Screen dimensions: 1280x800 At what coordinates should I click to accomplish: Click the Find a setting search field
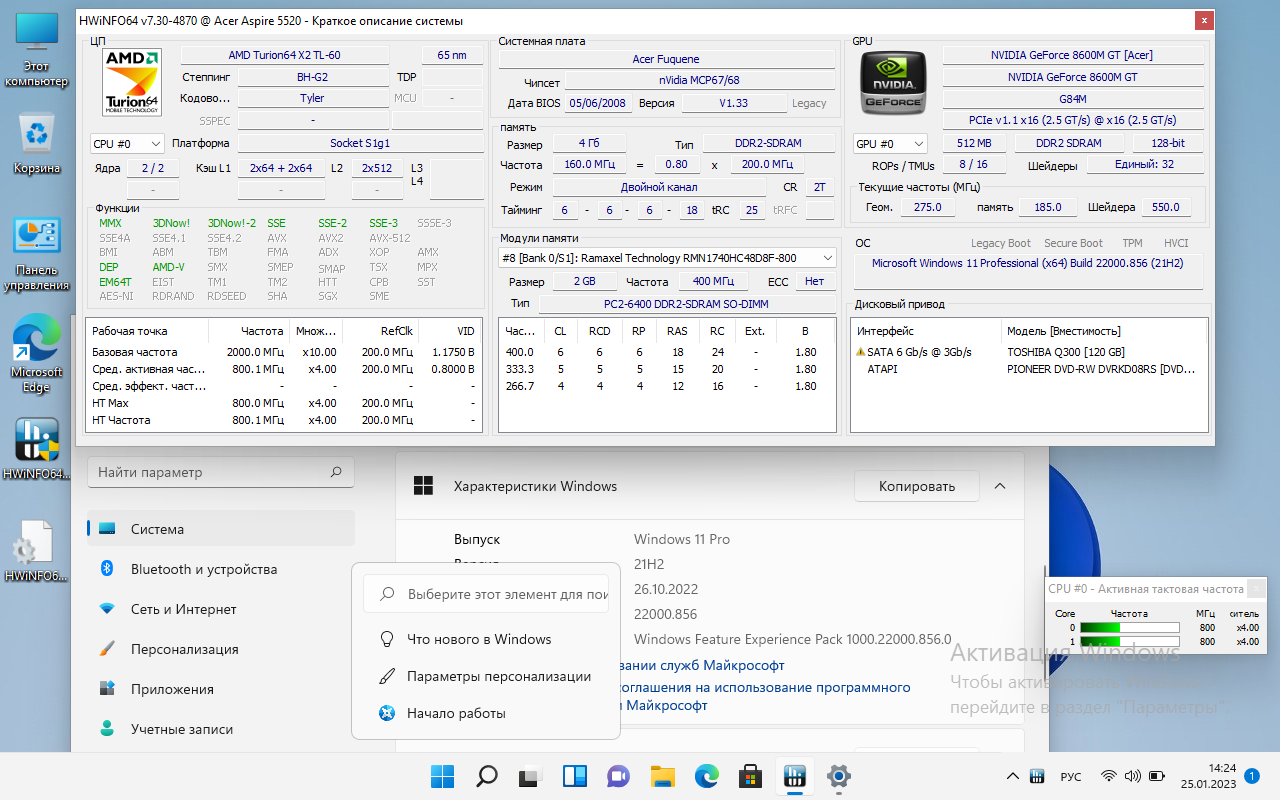(x=221, y=472)
